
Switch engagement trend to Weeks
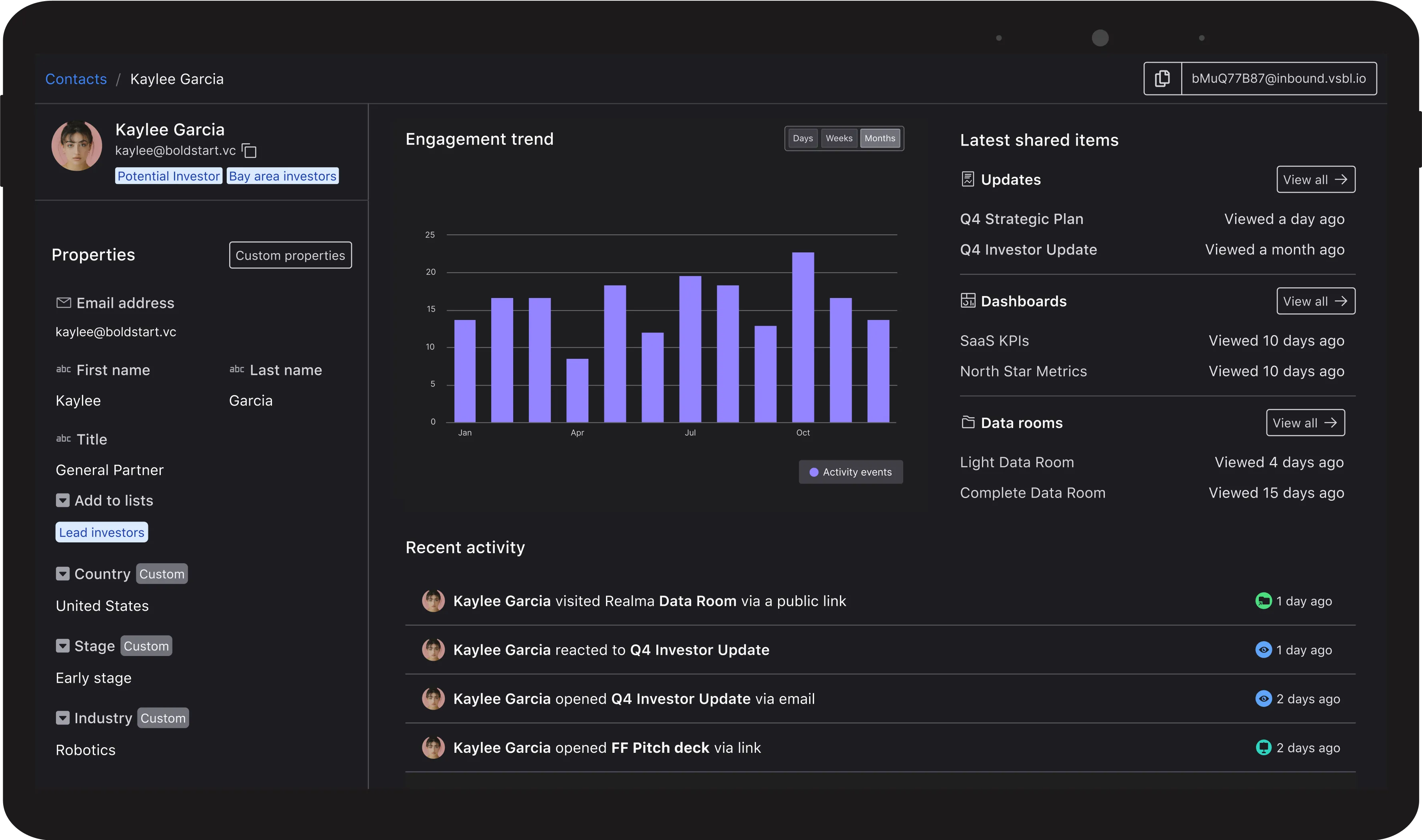839,138
